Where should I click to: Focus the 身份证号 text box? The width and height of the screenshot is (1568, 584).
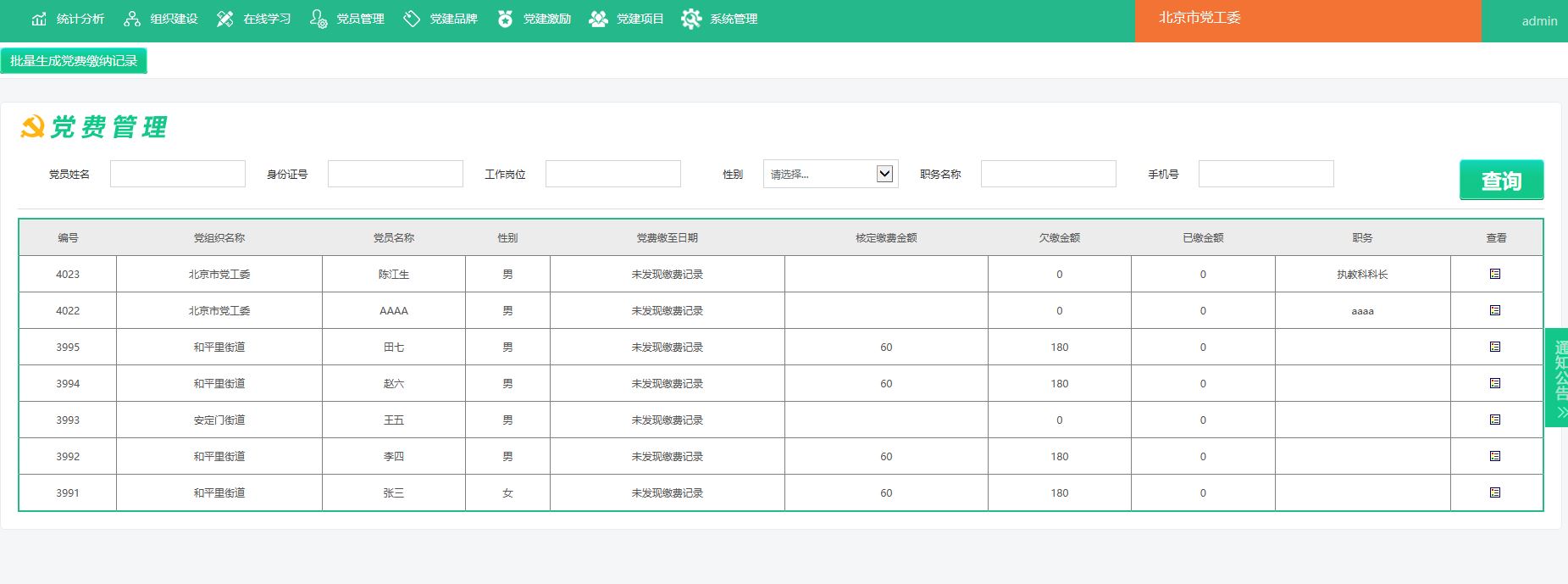click(396, 174)
